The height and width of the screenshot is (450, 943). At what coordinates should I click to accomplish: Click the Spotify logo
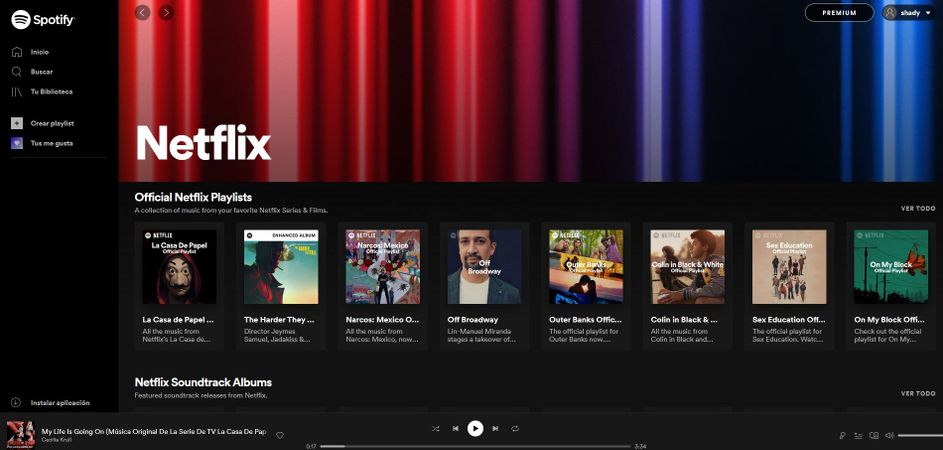(x=43, y=20)
